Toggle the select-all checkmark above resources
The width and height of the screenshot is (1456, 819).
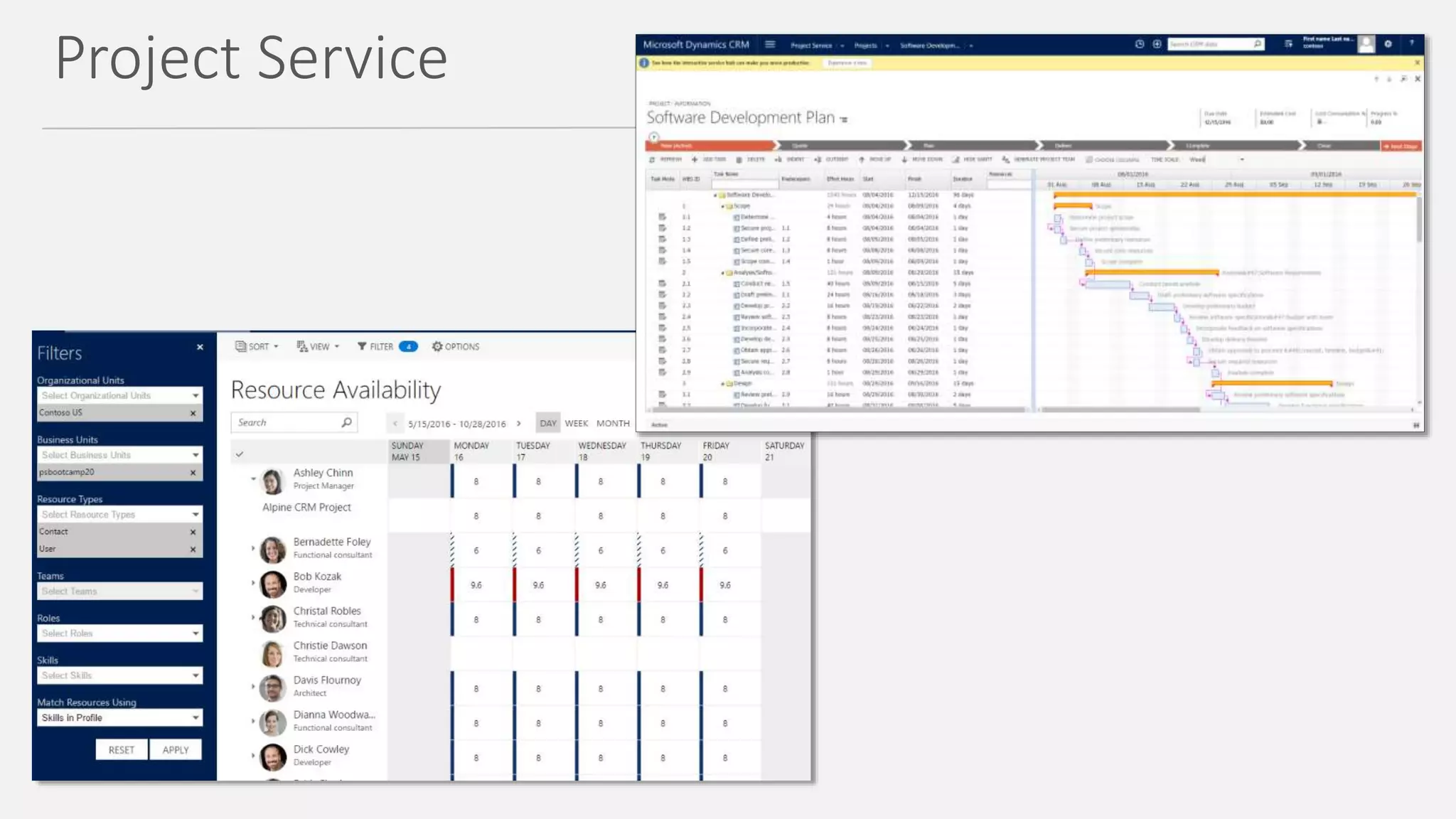(240, 454)
